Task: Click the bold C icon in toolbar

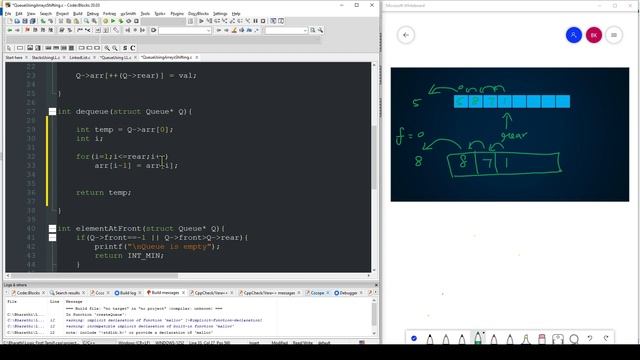Action: pos(133,48)
